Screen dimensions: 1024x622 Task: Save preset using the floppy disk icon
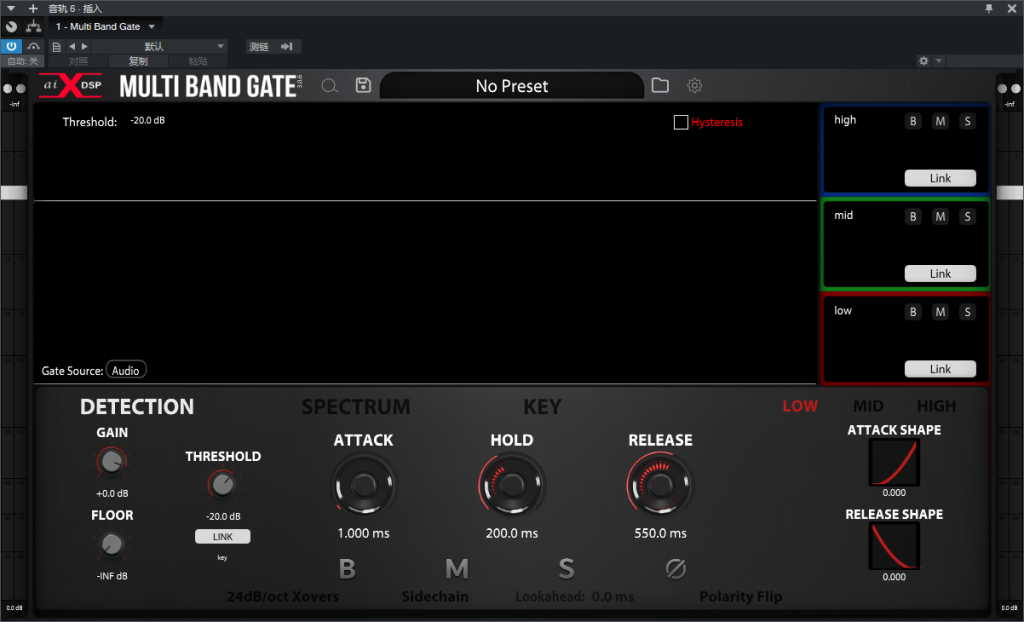[363, 86]
